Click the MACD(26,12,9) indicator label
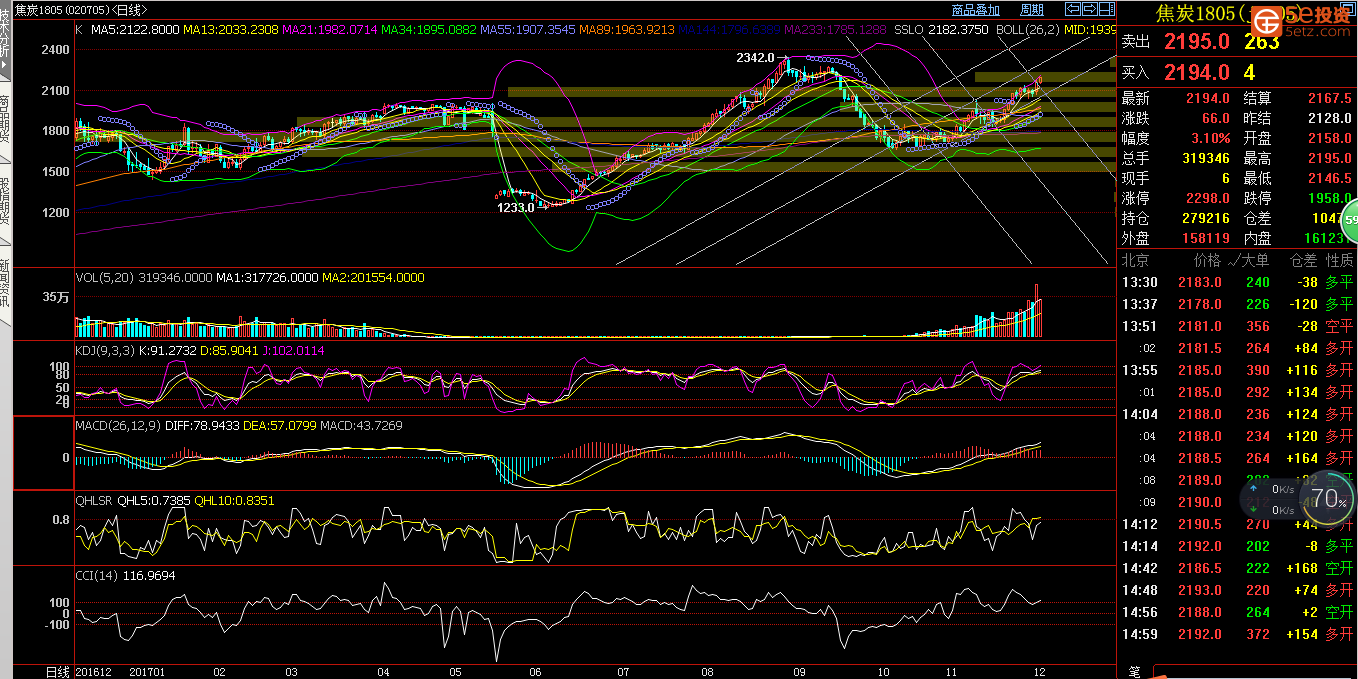Image resolution: width=1358 pixels, height=679 pixels. pyautogui.click(x=118, y=425)
